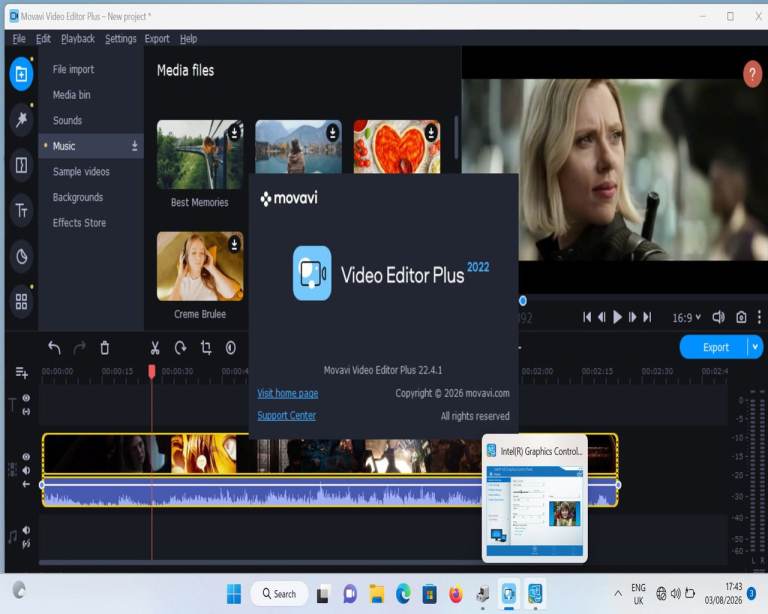This screenshot has width=768, height=614.
Task: Open the Stickers clock-shaped tab
Action: 21,256
